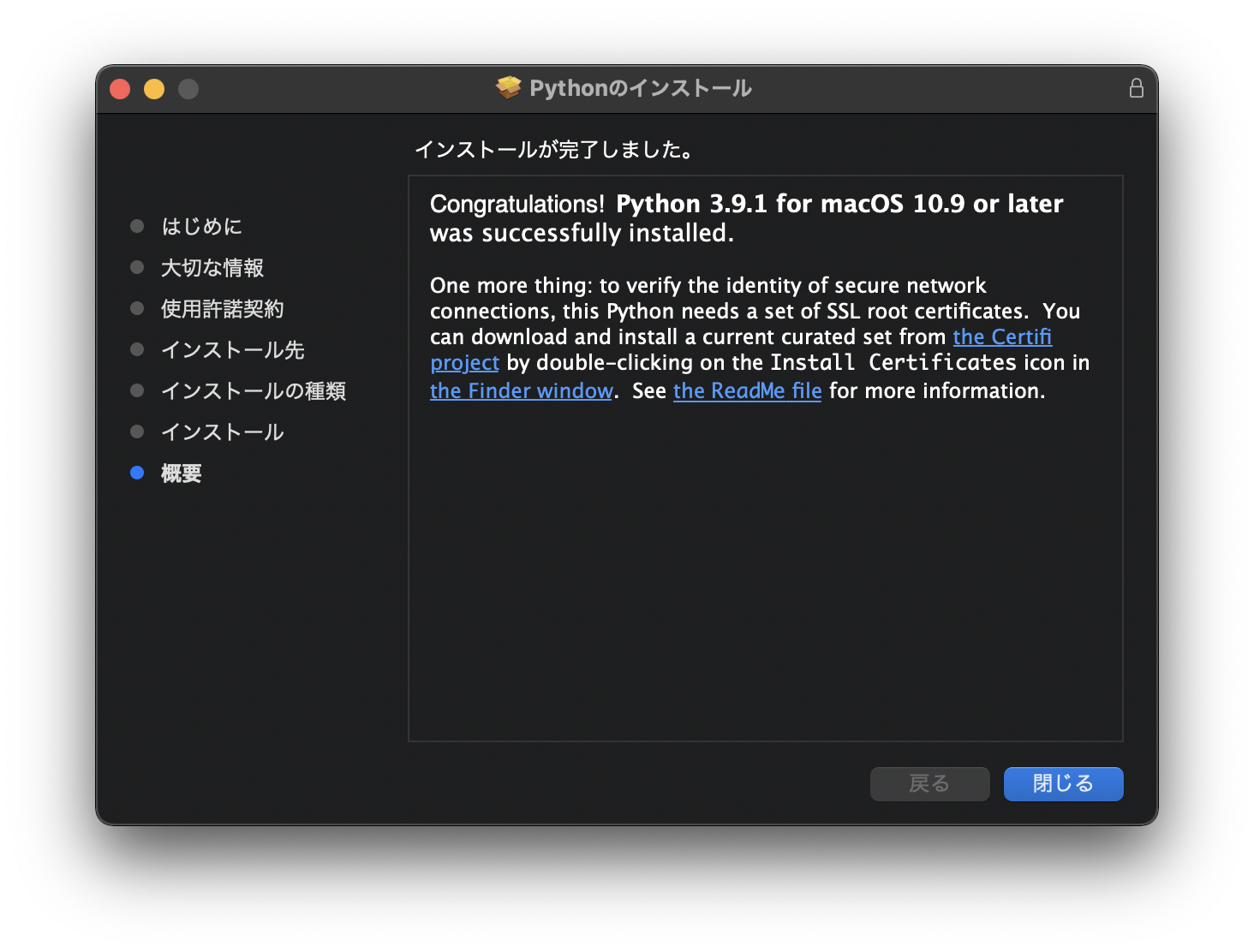Select the highlighted 概要 step
Image resolution: width=1254 pixels, height=952 pixels.
pos(181,473)
